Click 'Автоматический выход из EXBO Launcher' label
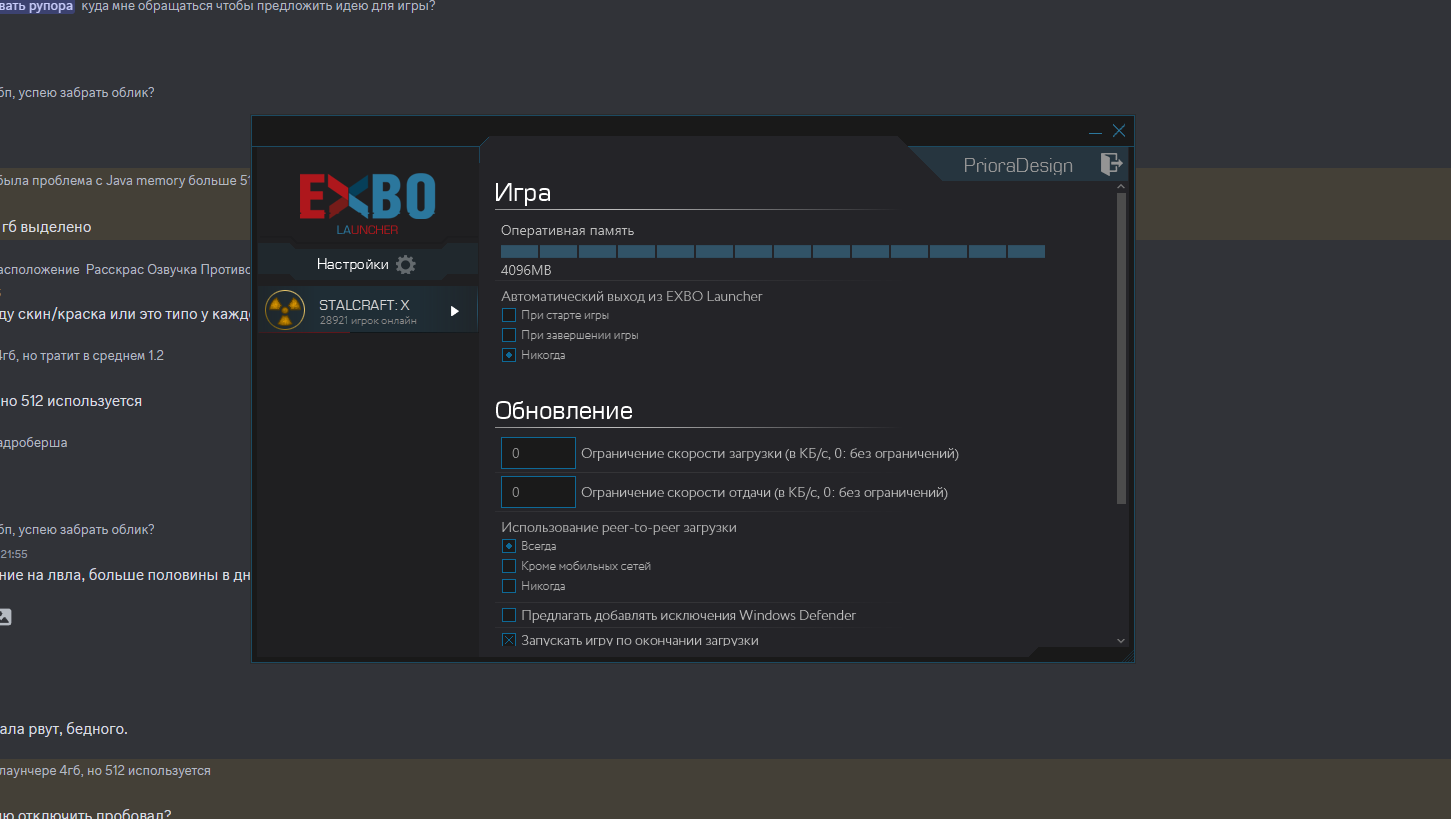 point(632,296)
